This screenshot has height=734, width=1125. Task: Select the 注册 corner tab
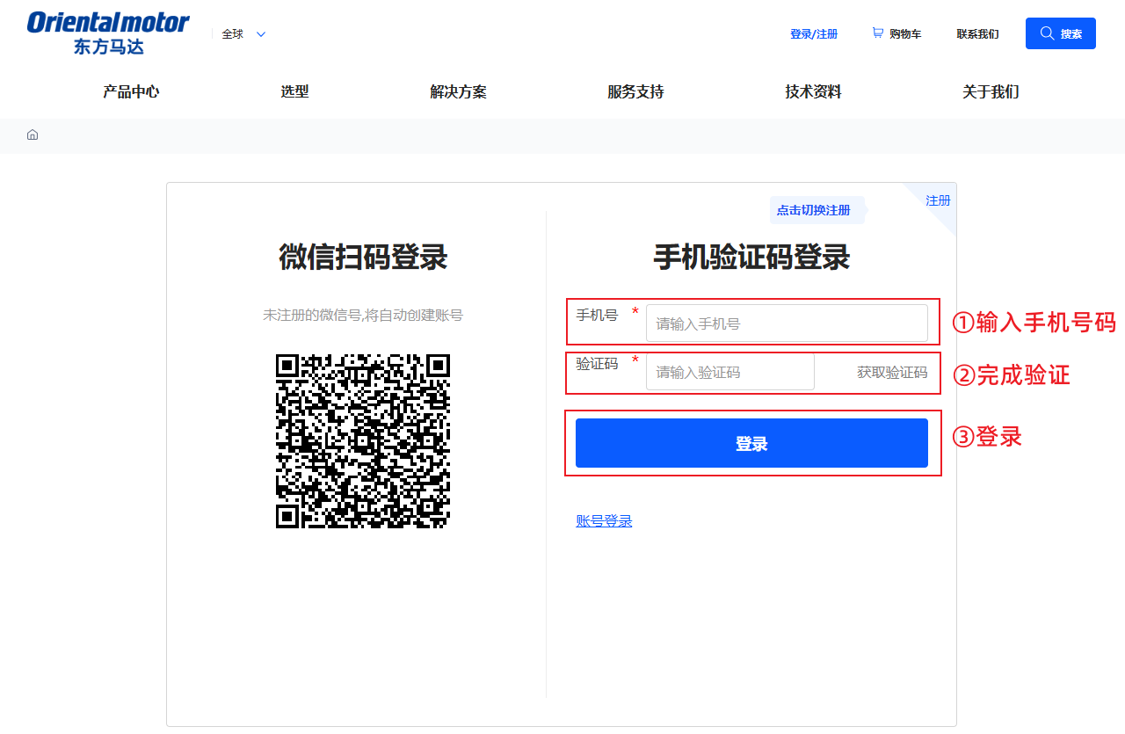tap(937, 200)
